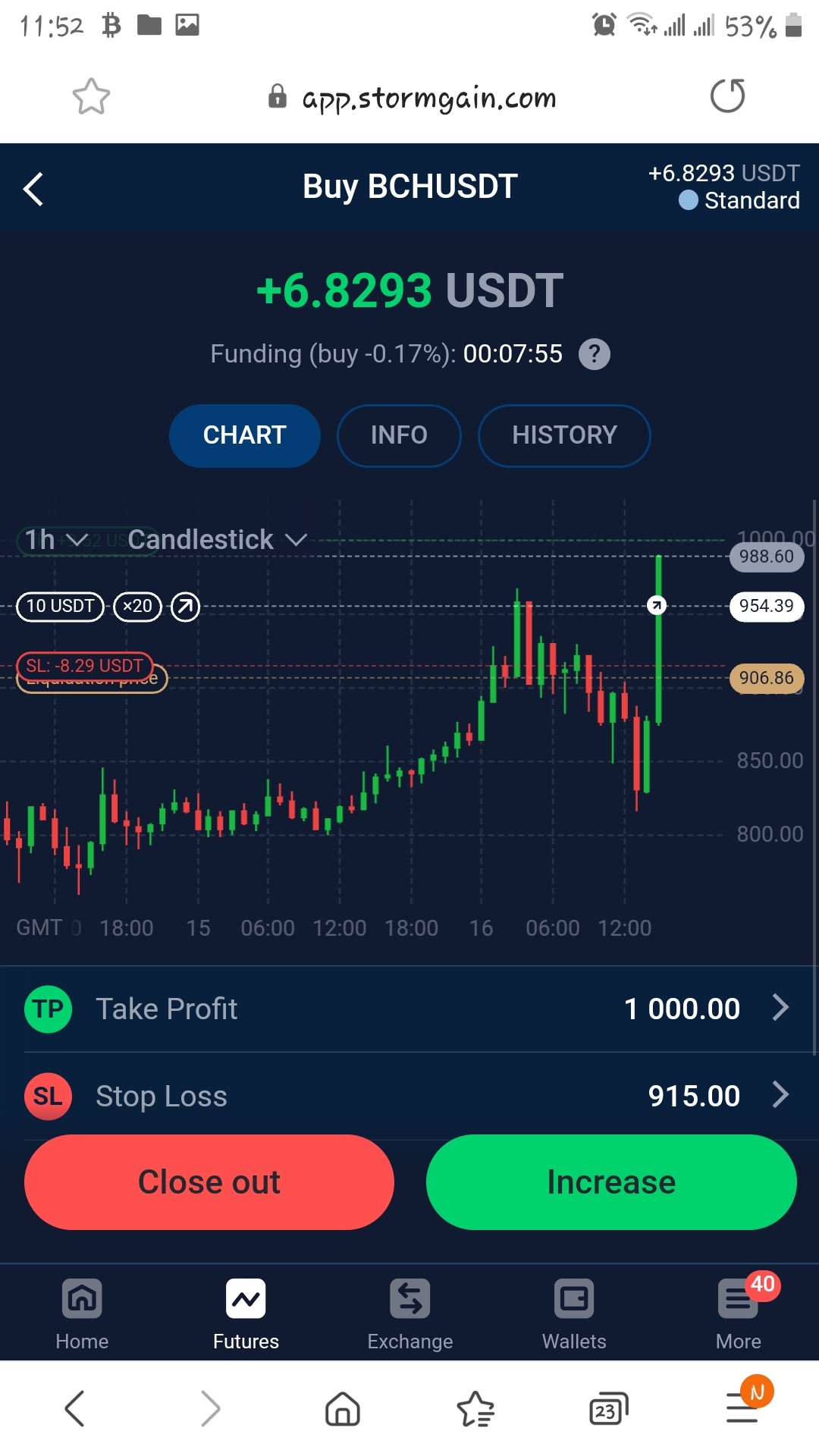Tap the Liquidation price label

tap(93, 681)
